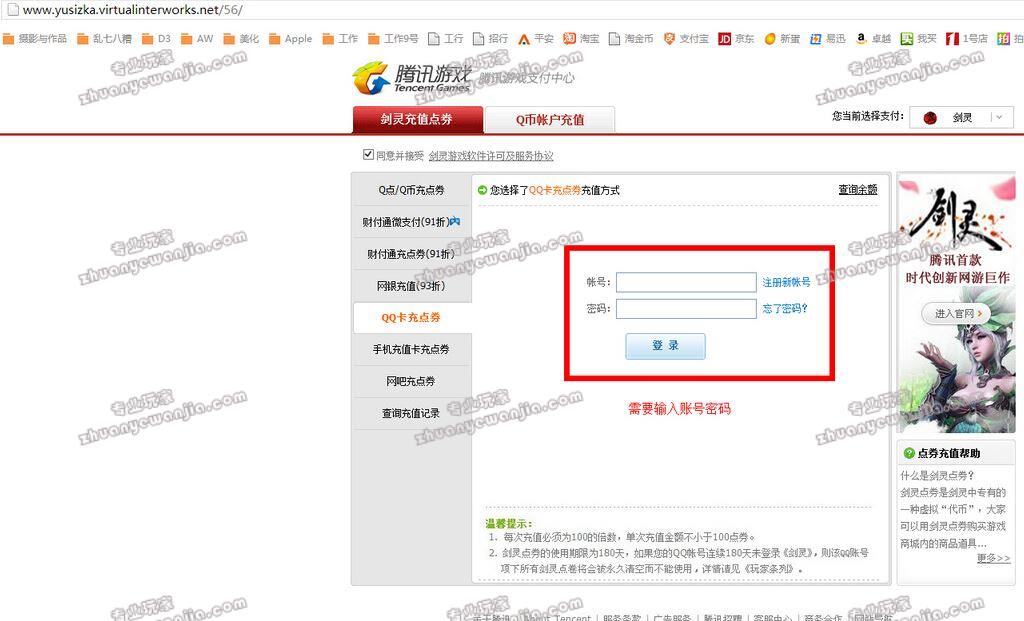Open the 招行 bookmark

tap(490, 39)
